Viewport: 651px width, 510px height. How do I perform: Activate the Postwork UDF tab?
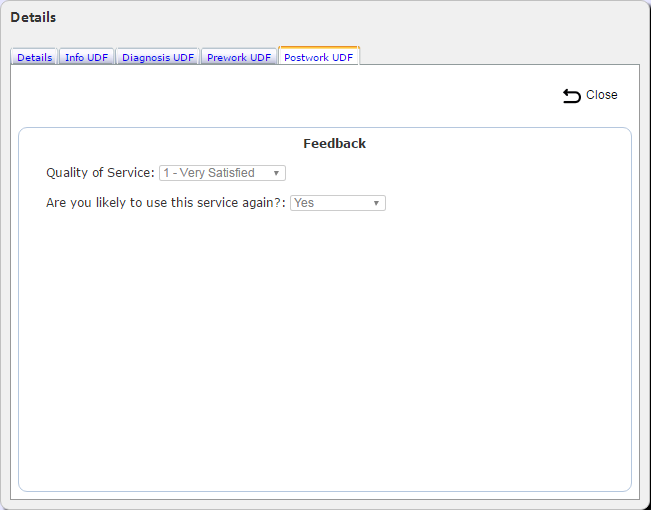coord(318,57)
